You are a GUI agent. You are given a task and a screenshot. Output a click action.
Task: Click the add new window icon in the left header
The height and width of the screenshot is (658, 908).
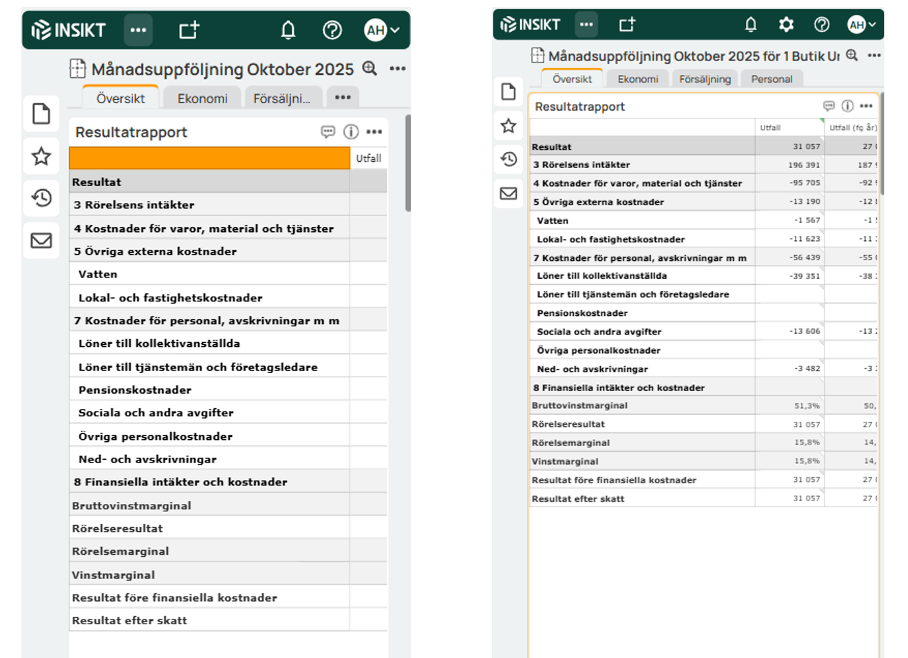(188, 30)
